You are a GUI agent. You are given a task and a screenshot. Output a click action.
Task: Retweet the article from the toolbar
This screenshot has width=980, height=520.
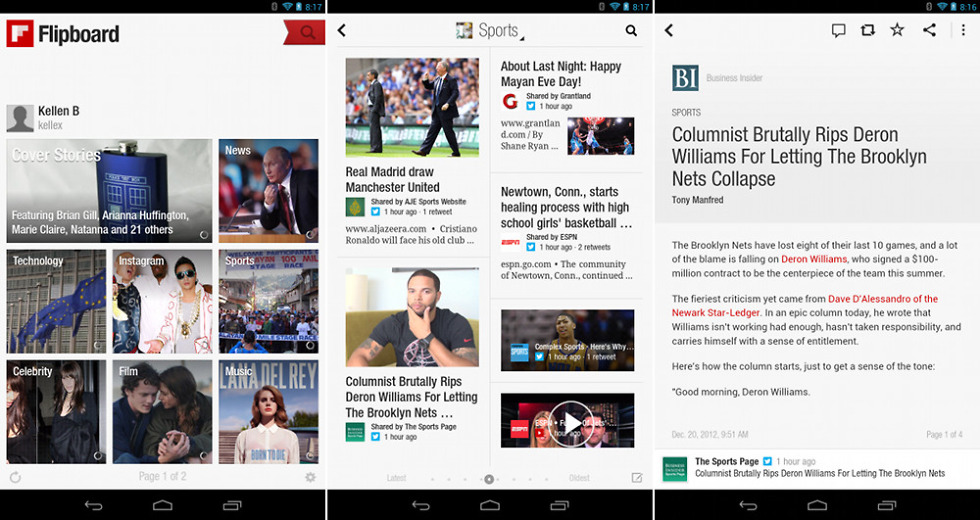tap(868, 30)
